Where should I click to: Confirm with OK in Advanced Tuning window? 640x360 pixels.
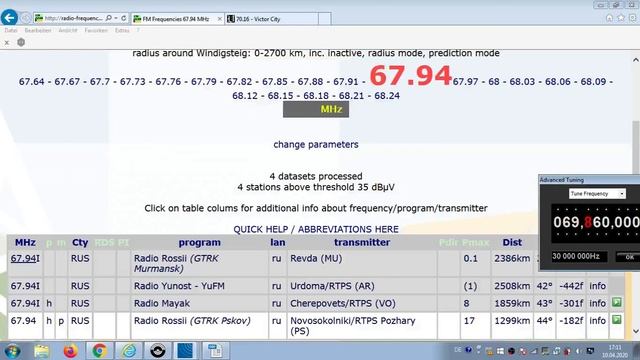tap(629, 257)
